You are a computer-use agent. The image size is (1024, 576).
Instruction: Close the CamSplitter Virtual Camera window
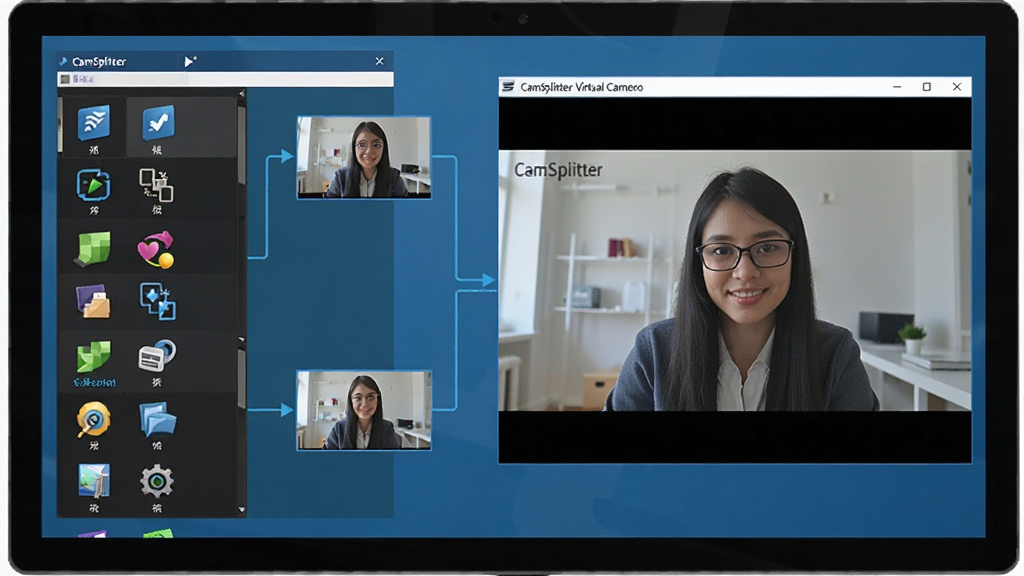point(957,87)
